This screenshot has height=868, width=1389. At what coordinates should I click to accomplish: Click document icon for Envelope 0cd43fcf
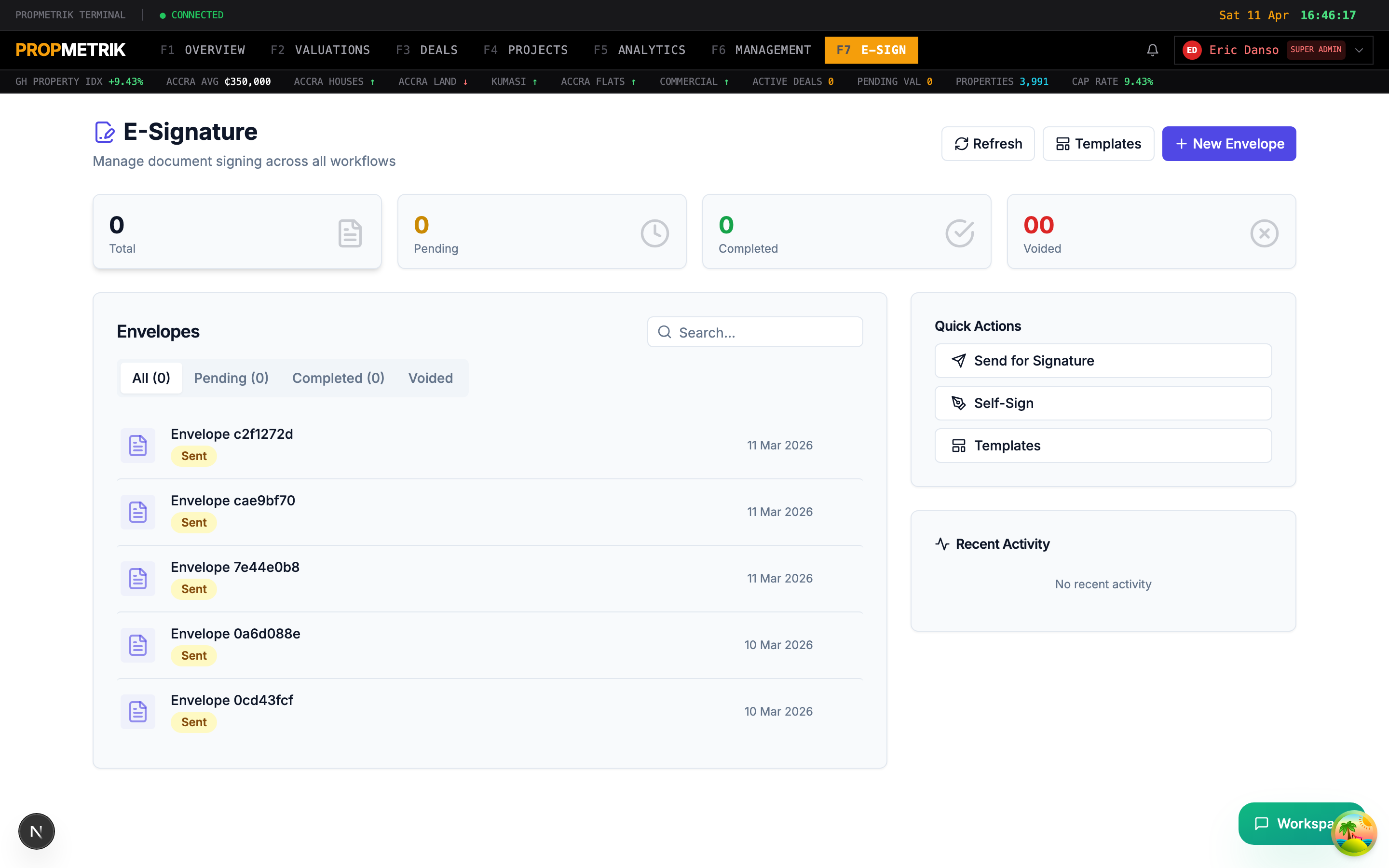click(138, 711)
